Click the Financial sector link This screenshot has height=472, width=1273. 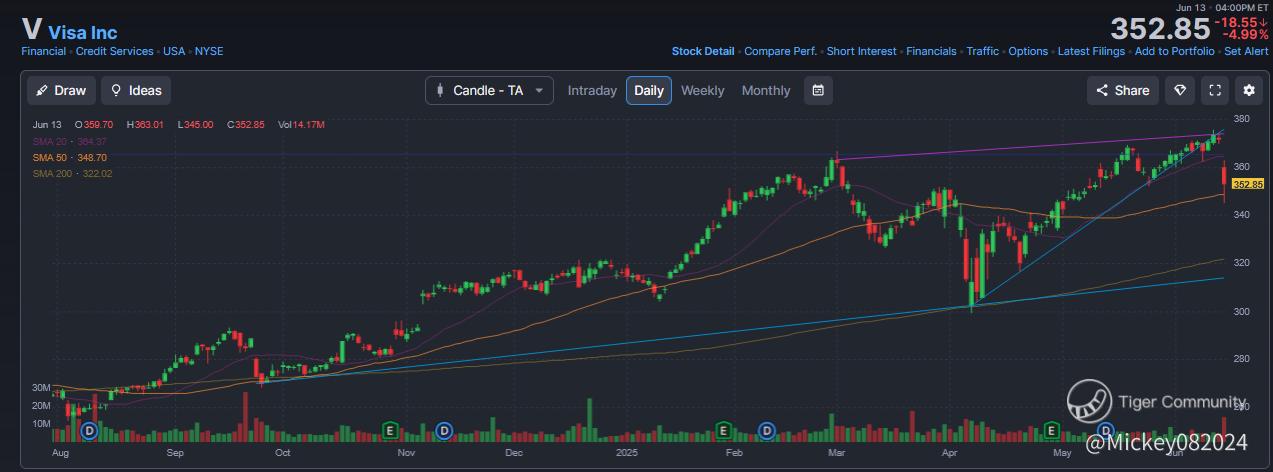(x=44, y=51)
